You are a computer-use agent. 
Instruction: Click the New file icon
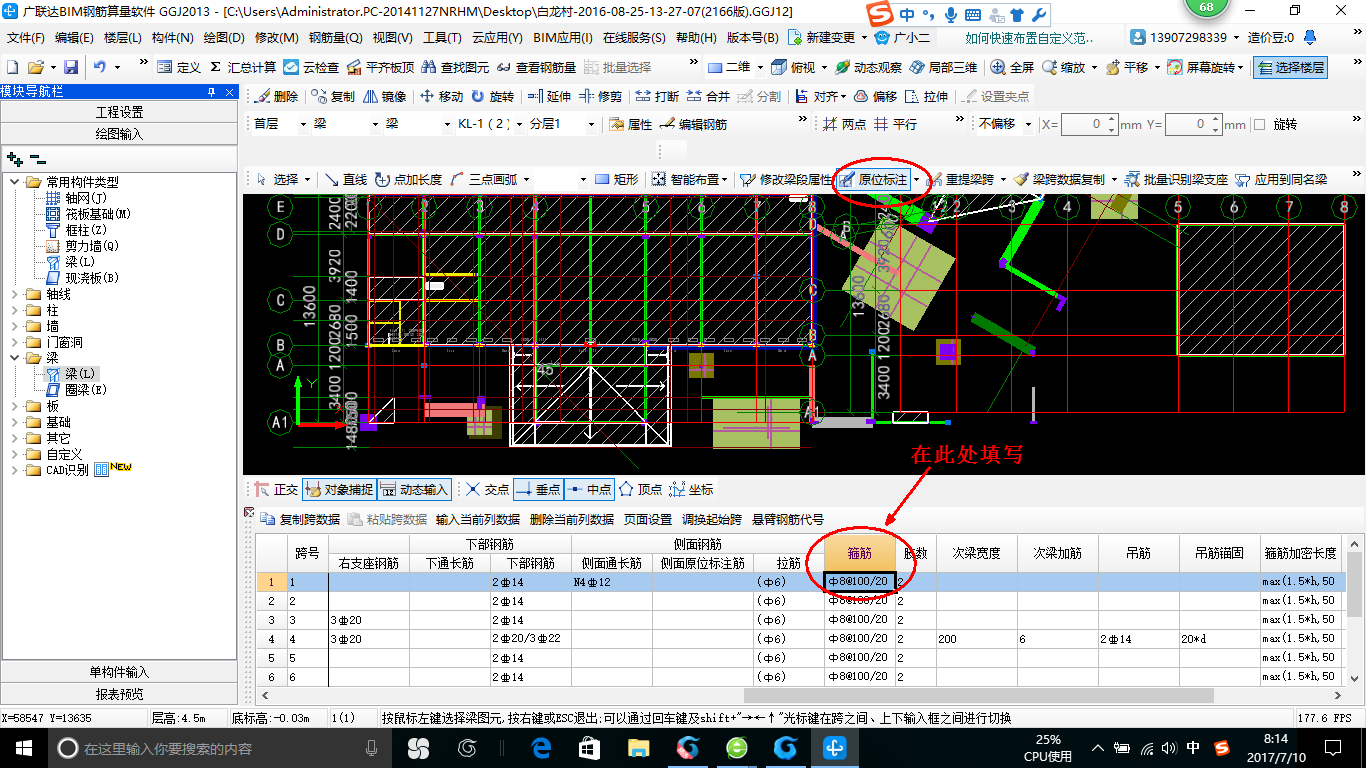pyautogui.click(x=13, y=67)
